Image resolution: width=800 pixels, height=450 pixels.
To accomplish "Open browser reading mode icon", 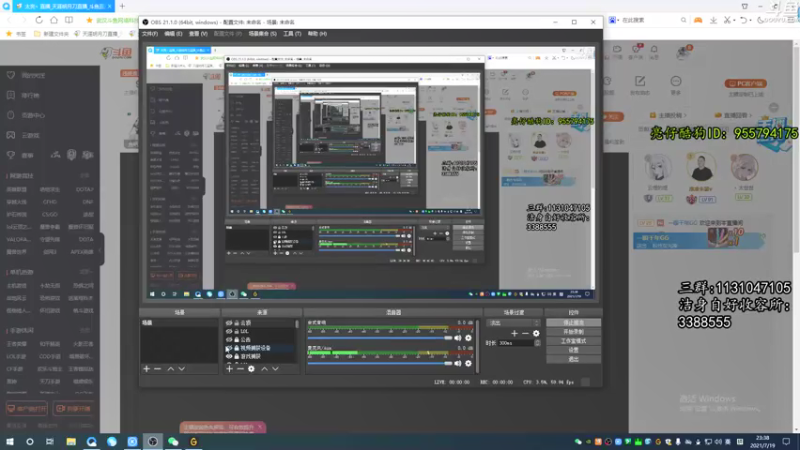I will 69,20.
